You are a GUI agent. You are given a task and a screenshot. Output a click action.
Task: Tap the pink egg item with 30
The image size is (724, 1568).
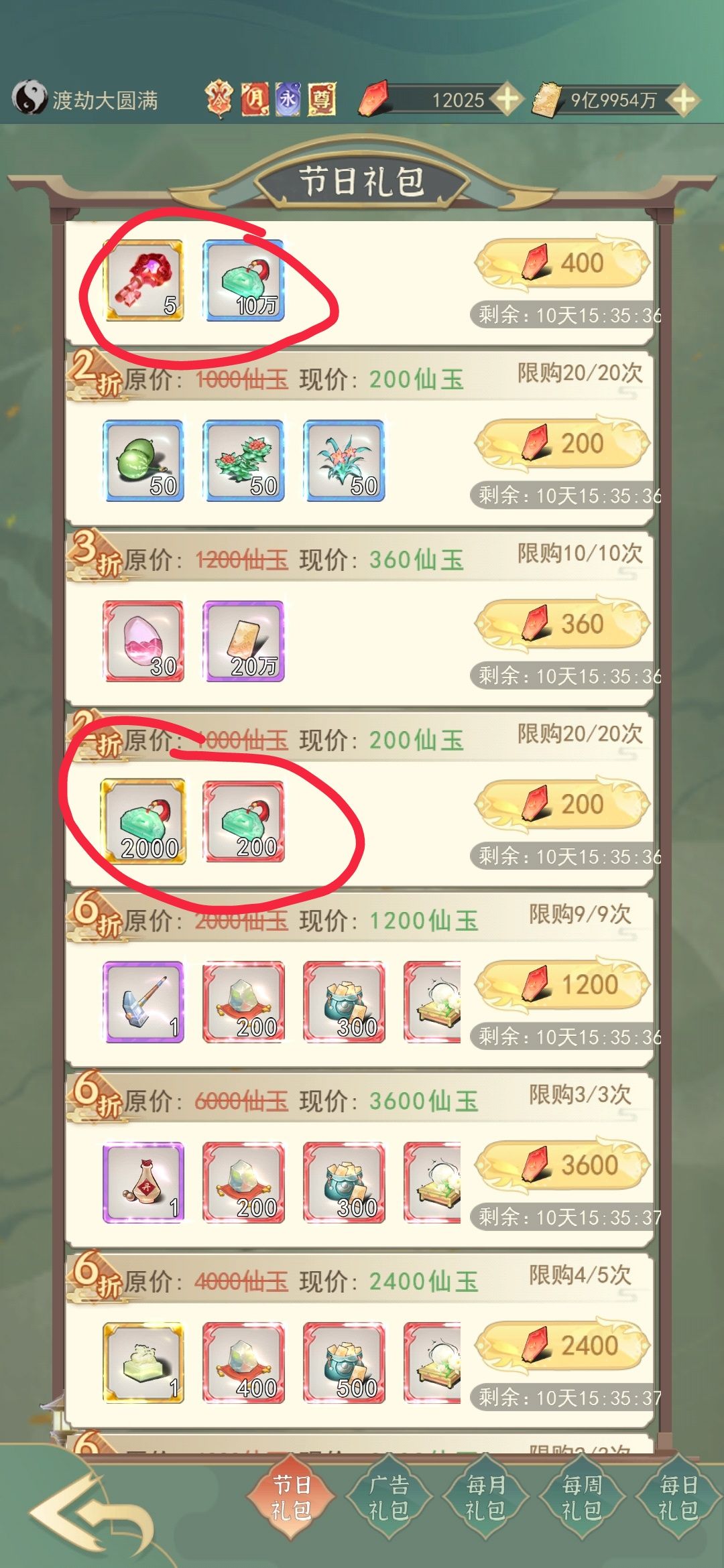(143, 641)
